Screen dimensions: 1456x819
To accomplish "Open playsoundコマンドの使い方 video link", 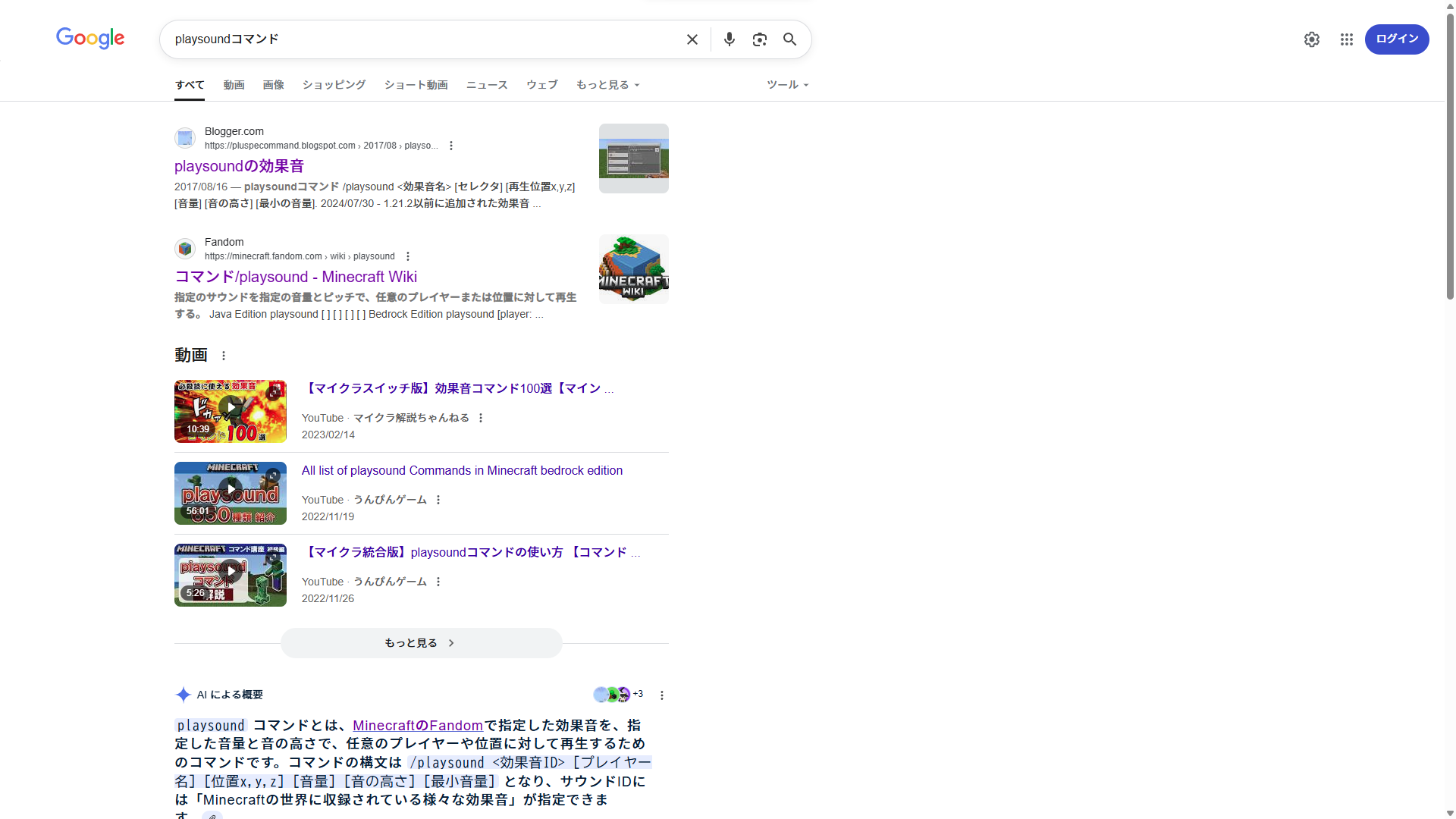I will pos(471,552).
